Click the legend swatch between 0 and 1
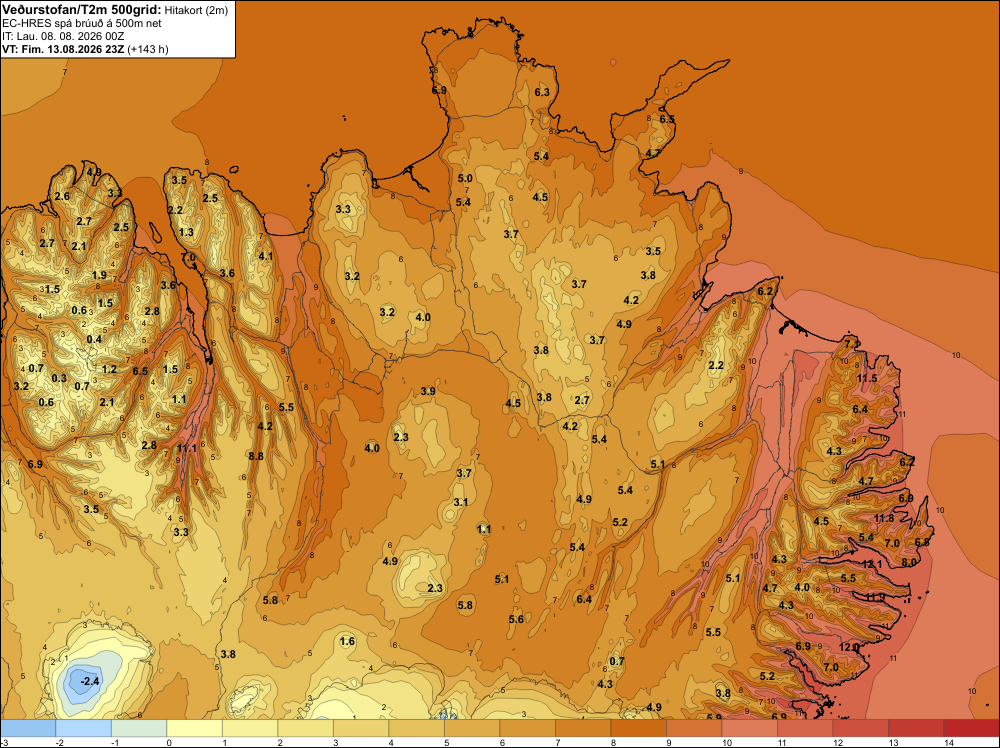Image resolution: width=1000 pixels, height=748 pixels. pos(195,728)
